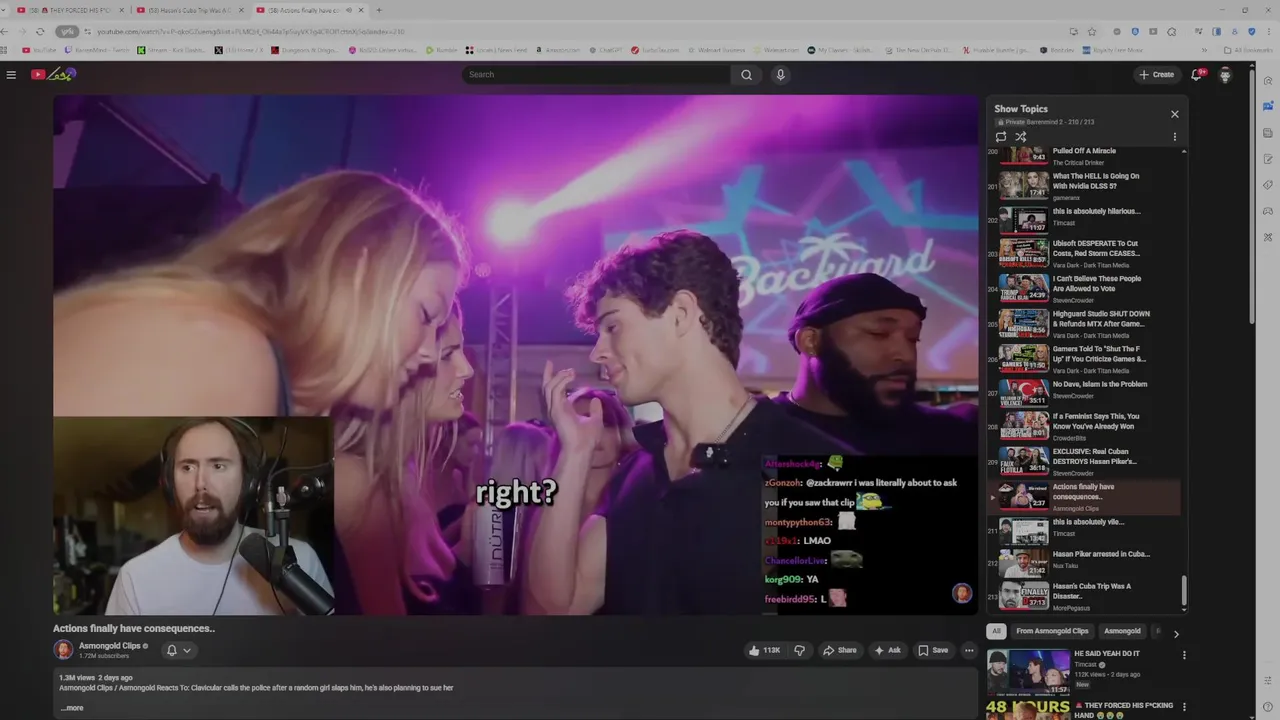This screenshot has width=1280, height=720.
Task: Switch to Hasan's Cuba Trip browser tab
Action: pyautogui.click(x=189, y=10)
